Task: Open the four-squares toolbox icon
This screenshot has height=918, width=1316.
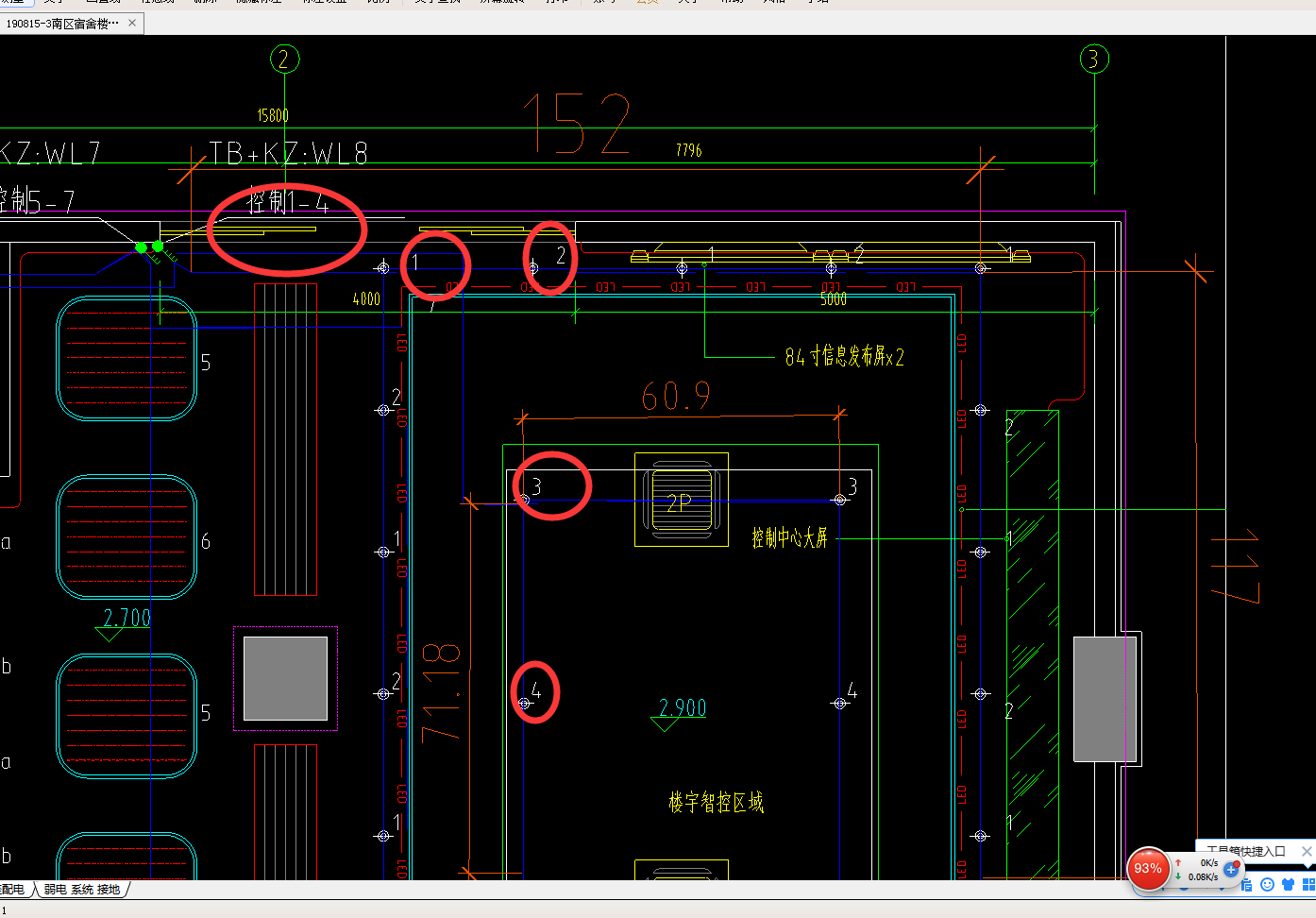Action: click(x=1308, y=885)
